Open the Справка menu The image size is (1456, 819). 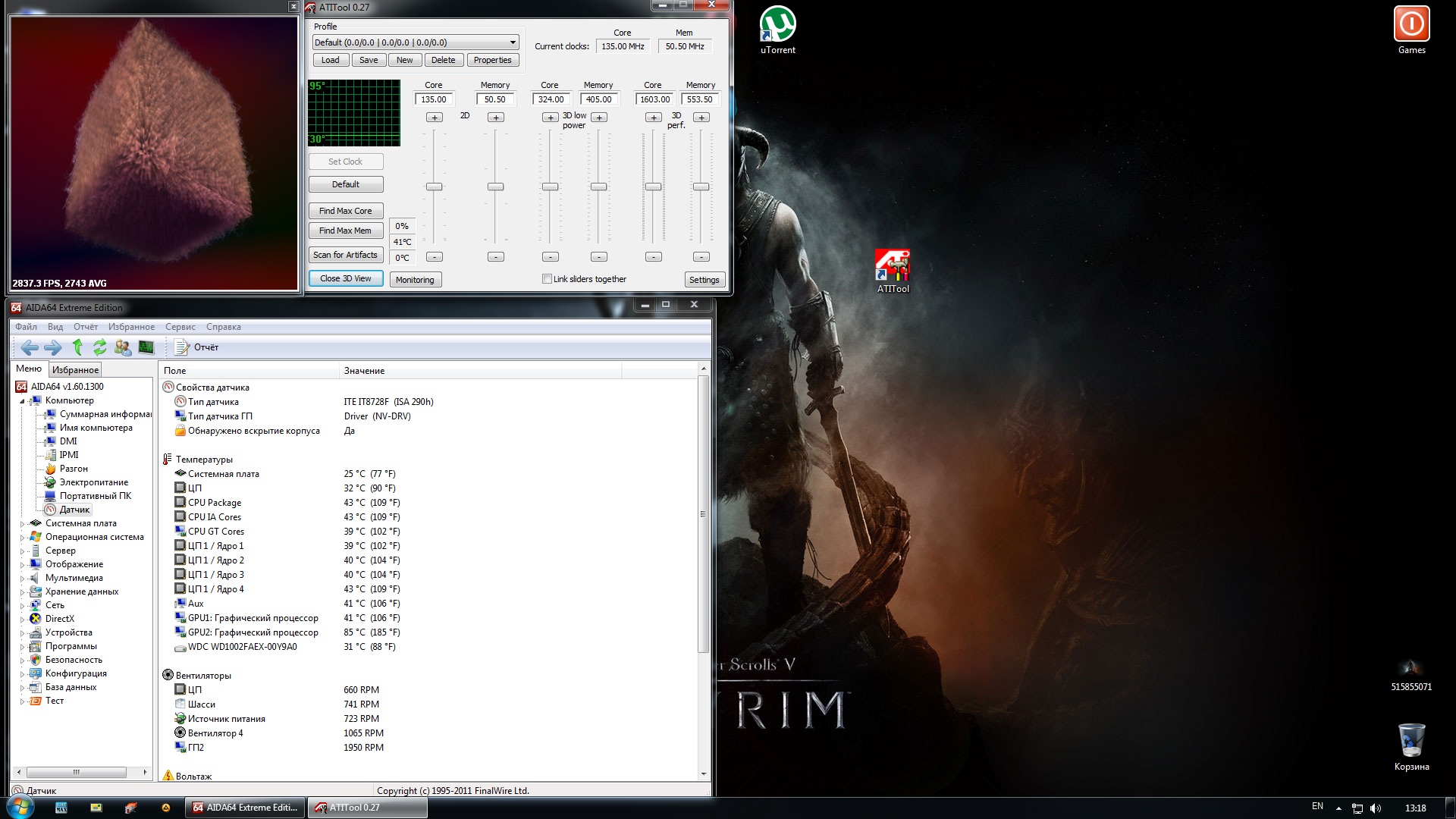224,327
